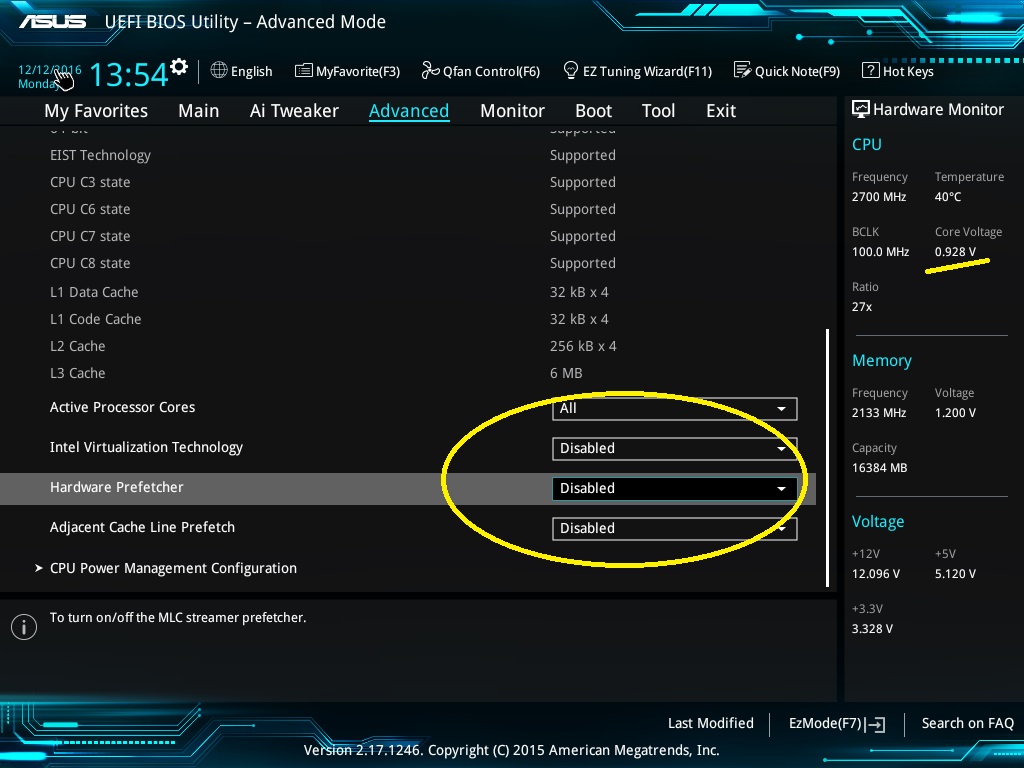Open the Adjacent Cache Line Prefetch dropdown
1024x768 pixels.
[675, 528]
